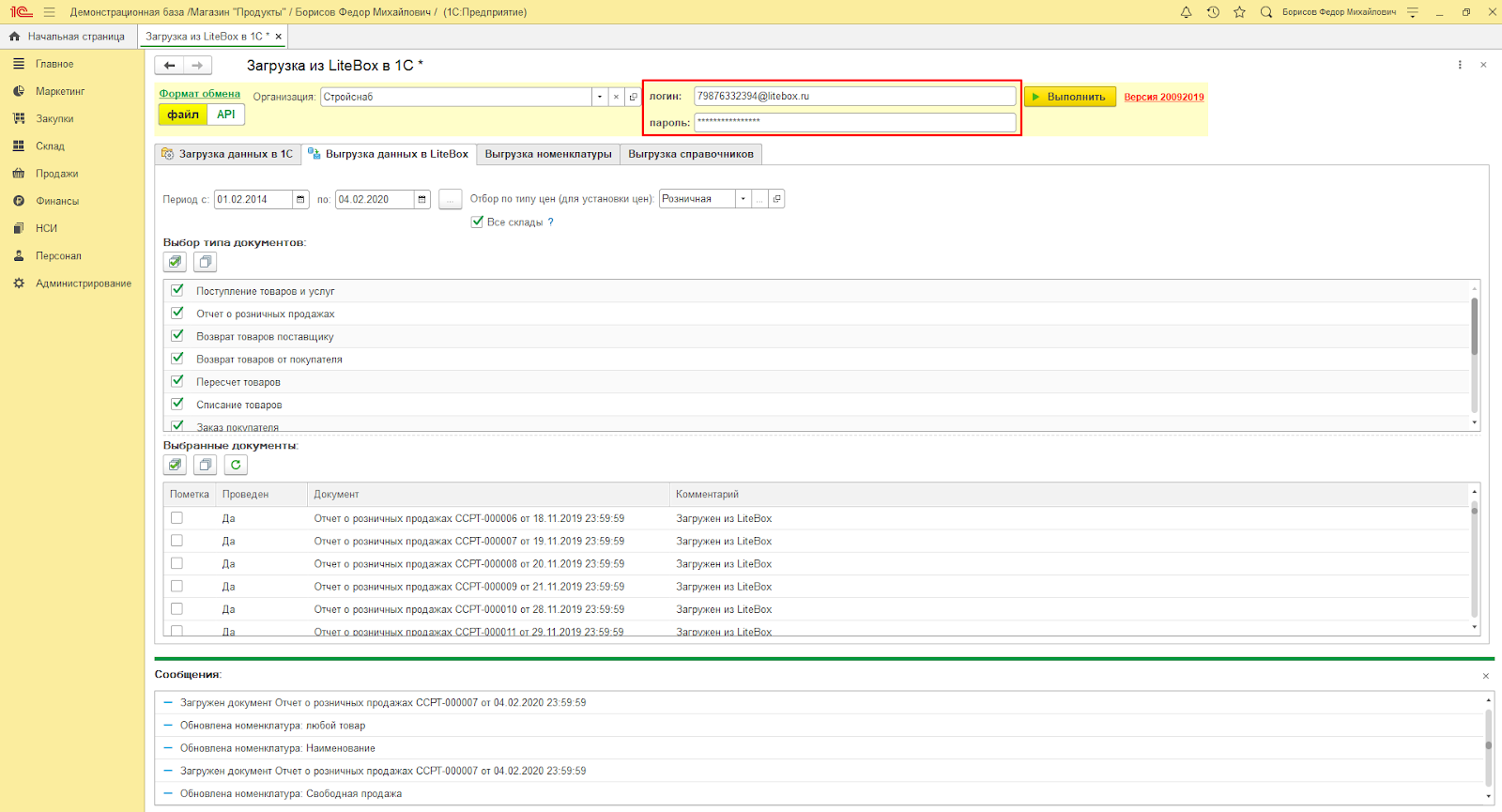This screenshot has width=1502, height=812.
Task: Click into the логин input field
Action: click(855, 96)
